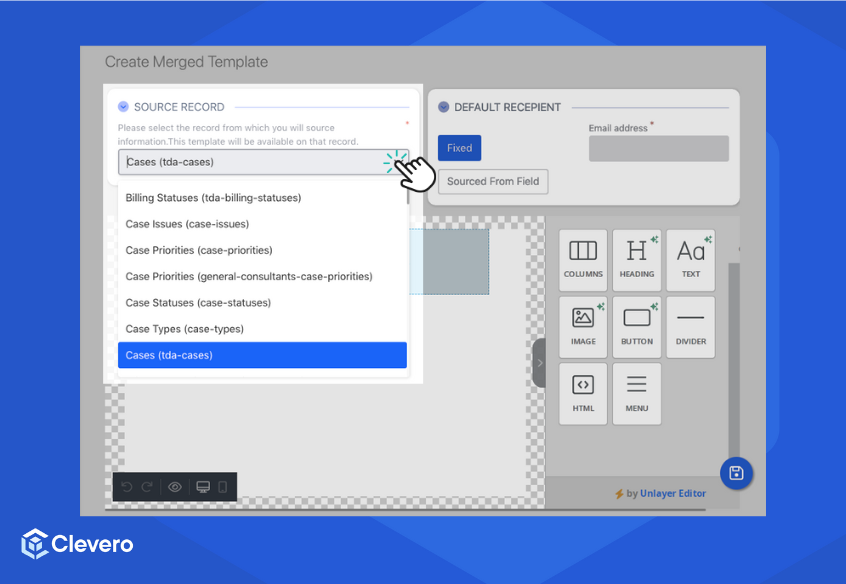Open the Unlayer Editor link
The image size is (846, 584).
(673, 493)
